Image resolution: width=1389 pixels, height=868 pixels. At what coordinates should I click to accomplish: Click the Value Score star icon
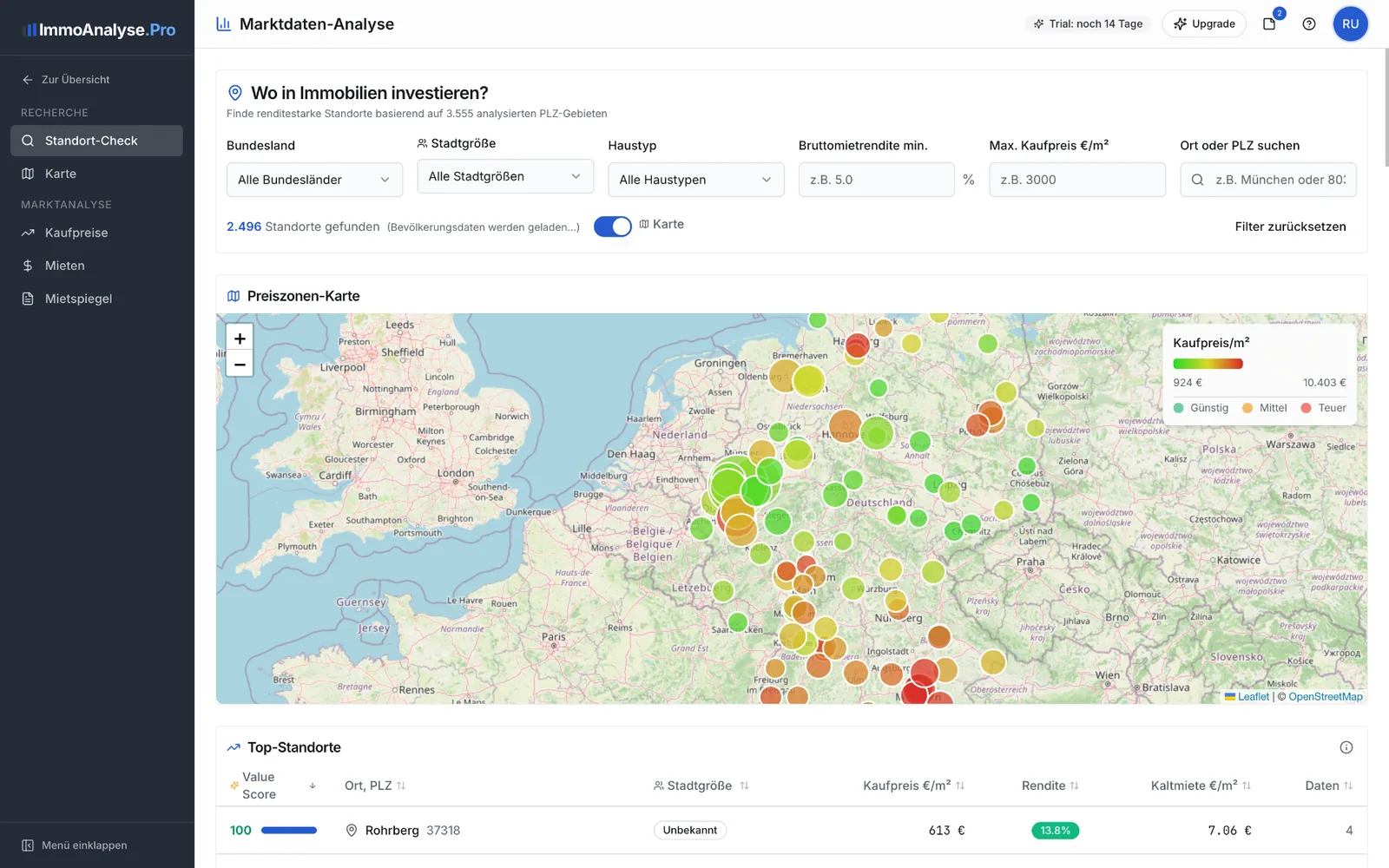[234, 786]
